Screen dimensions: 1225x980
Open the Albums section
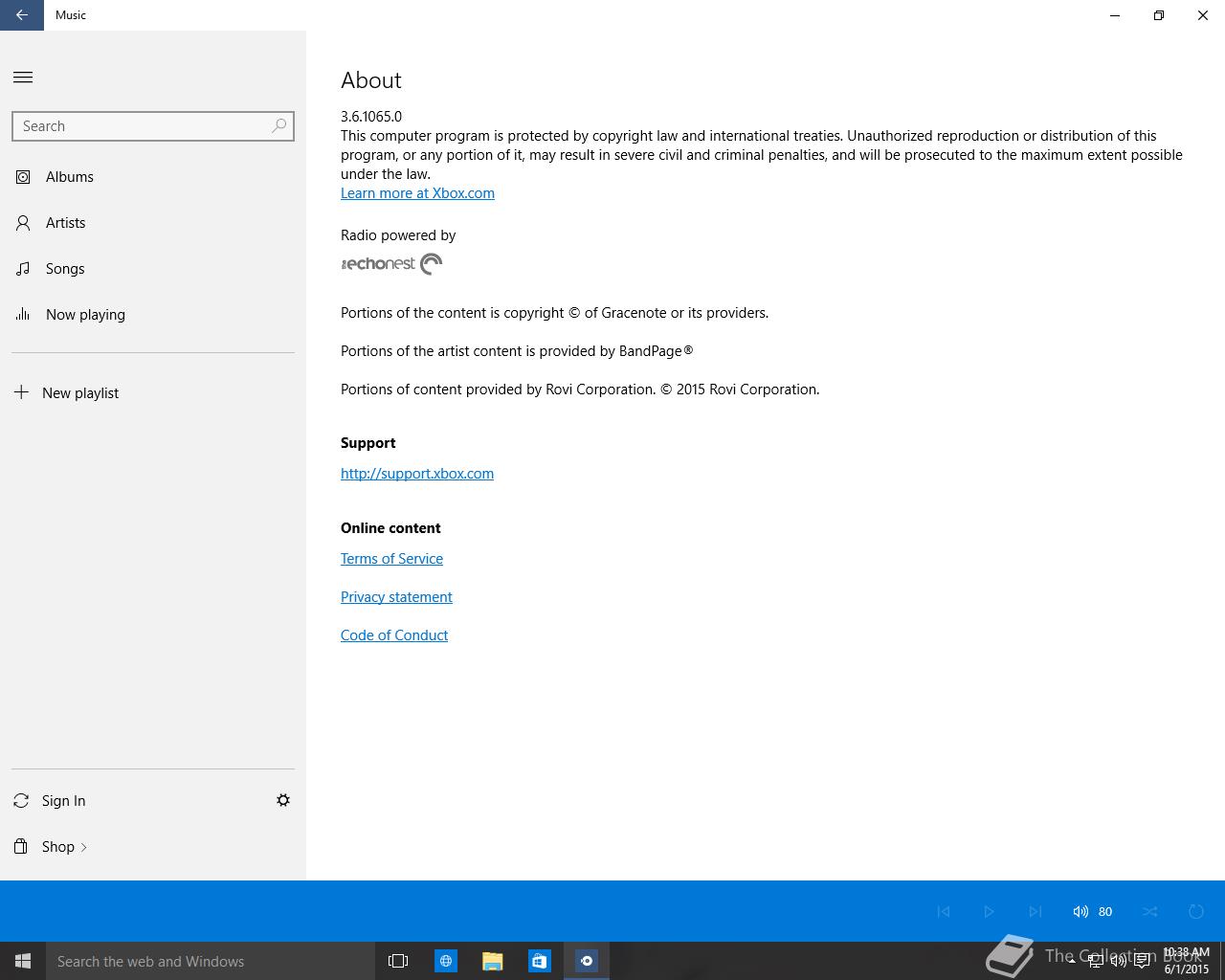click(153, 177)
